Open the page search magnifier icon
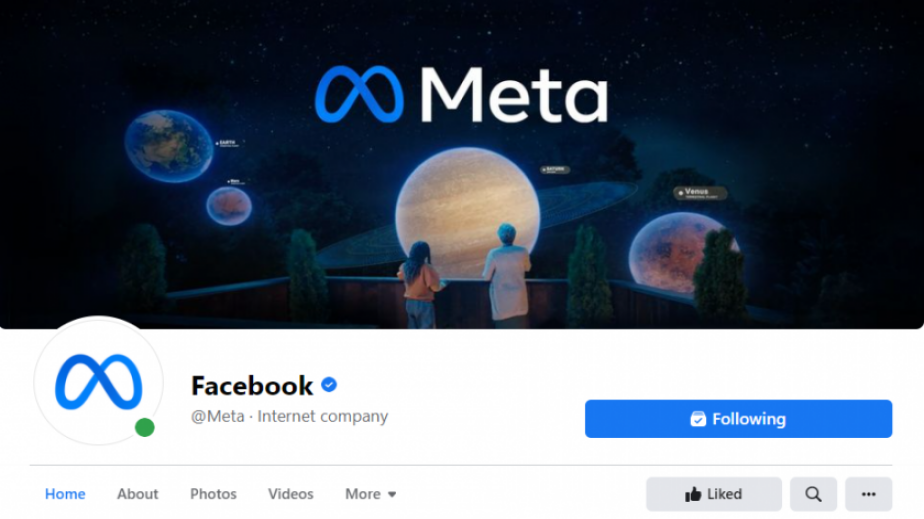Image resolution: width=924 pixels, height=519 pixels. (813, 494)
